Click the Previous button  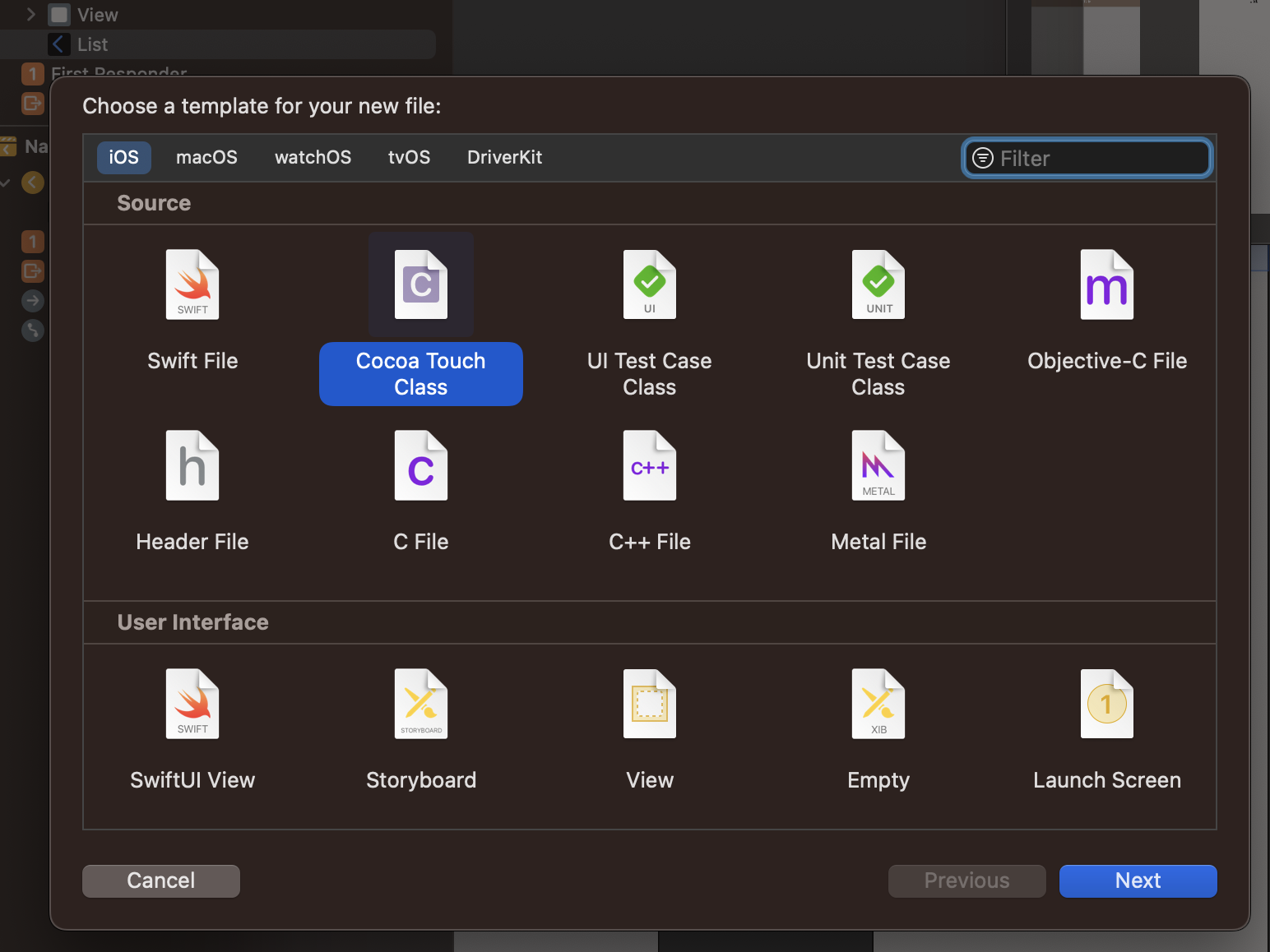tap(967, 880)
